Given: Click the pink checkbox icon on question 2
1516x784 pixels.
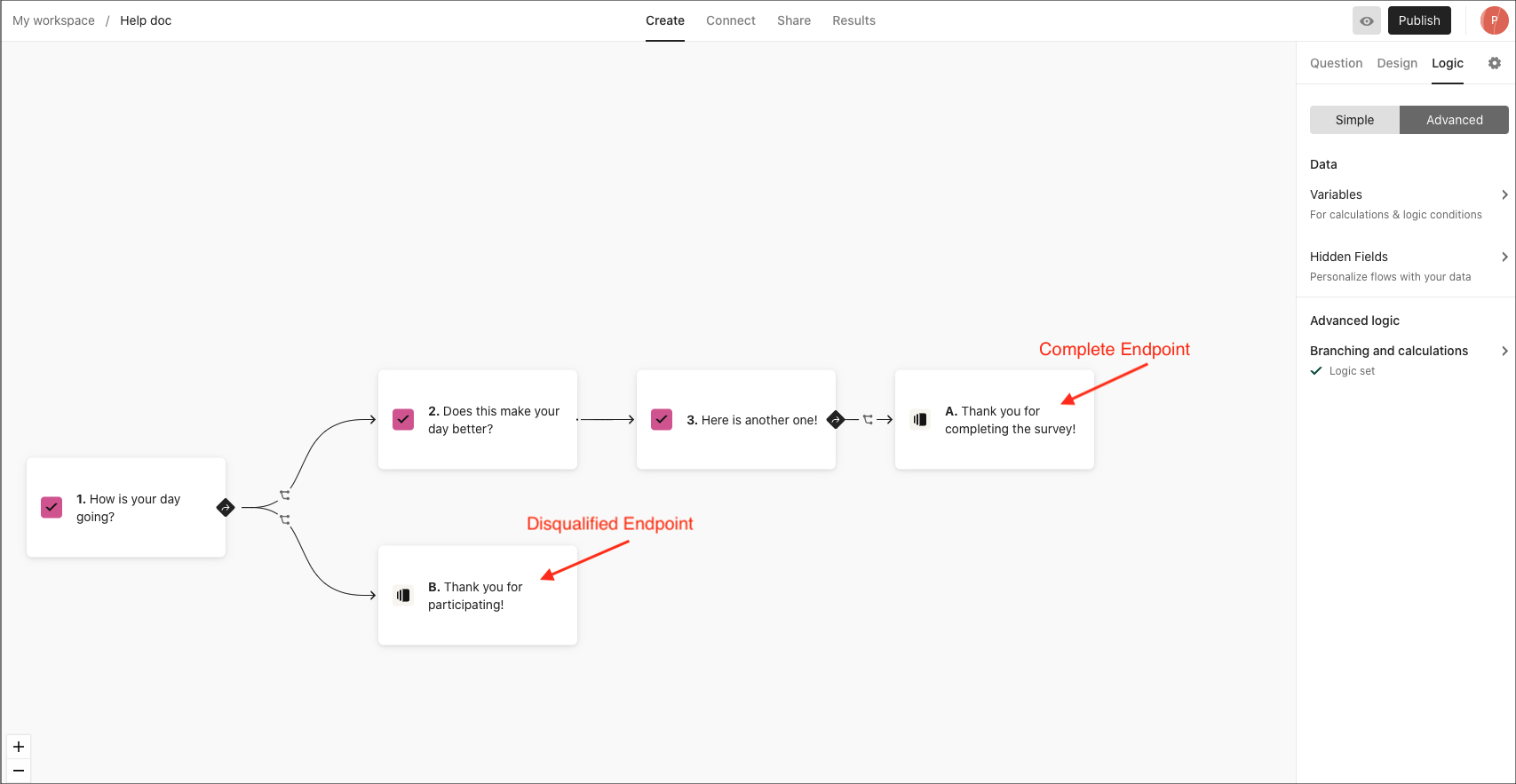Looking at the screenshot, I should [403, 419].
